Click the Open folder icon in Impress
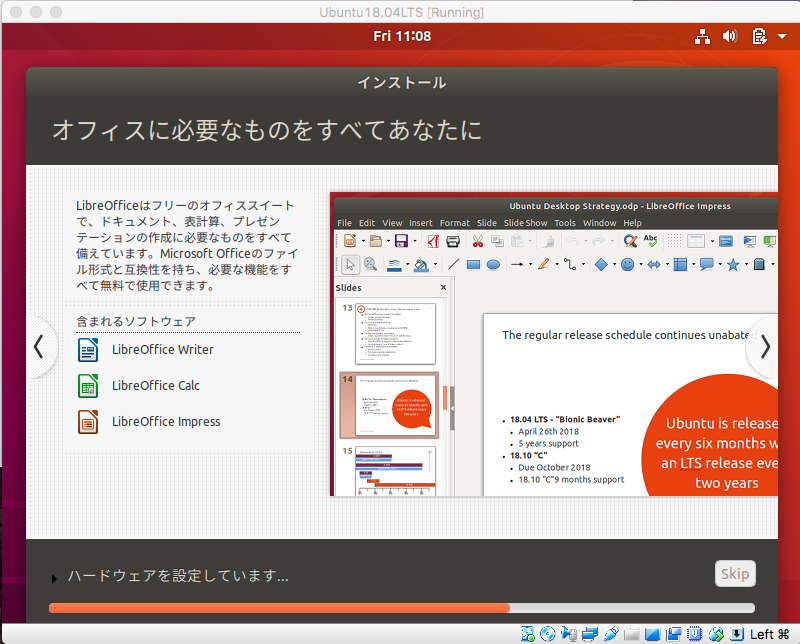This screenshot has width=800, height=644. click(376, 241)
